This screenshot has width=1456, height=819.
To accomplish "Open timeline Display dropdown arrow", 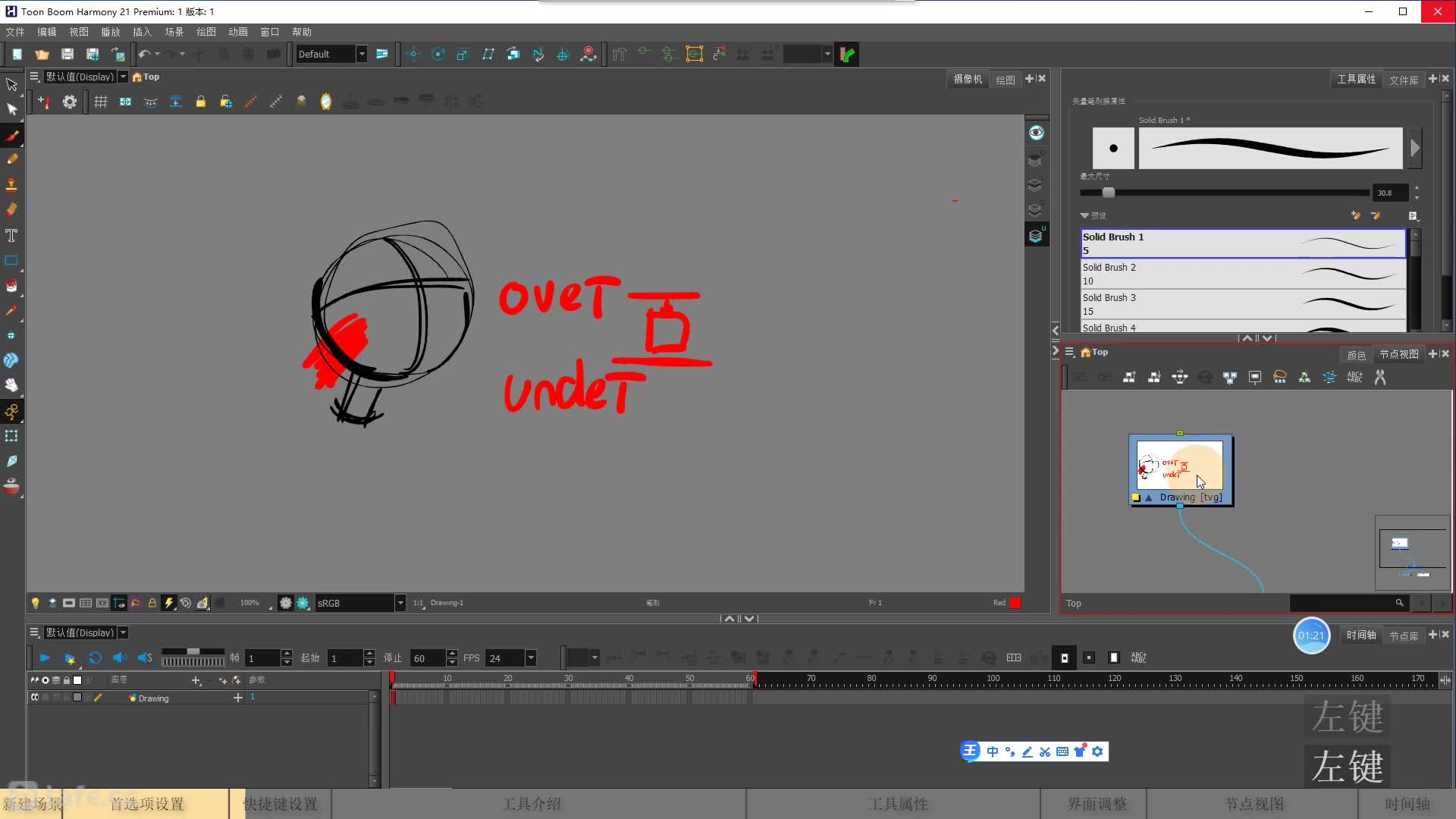I will (x=123, y=632).
